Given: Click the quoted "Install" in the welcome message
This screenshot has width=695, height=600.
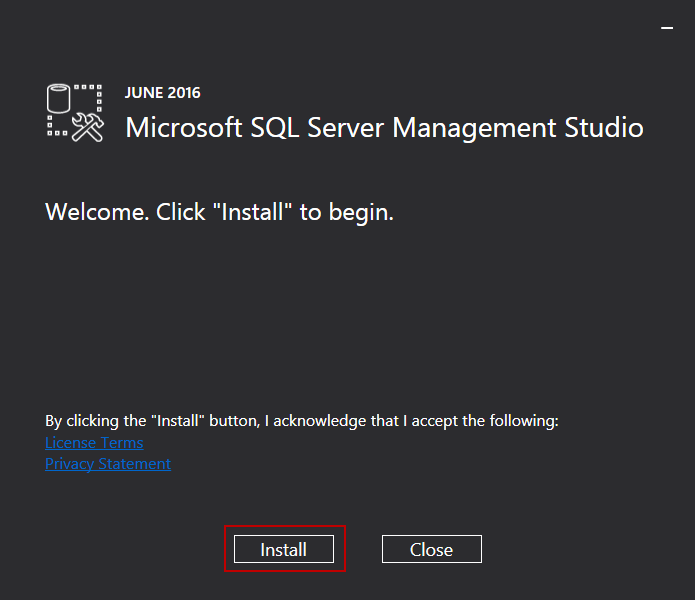Looking at the screenshot, I should [x=253, y=212].
